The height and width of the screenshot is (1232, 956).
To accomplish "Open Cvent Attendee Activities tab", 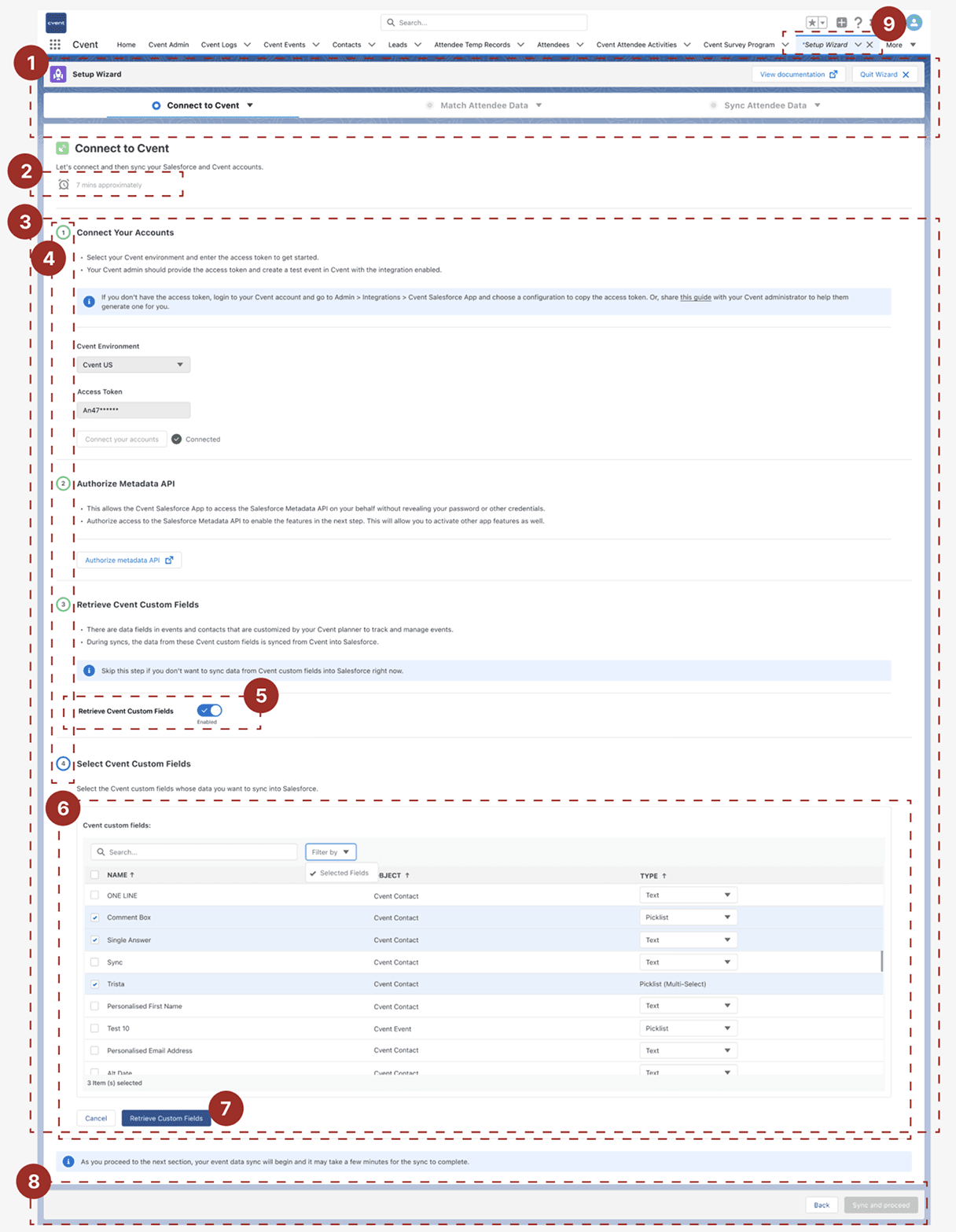I will pos(636,45).
